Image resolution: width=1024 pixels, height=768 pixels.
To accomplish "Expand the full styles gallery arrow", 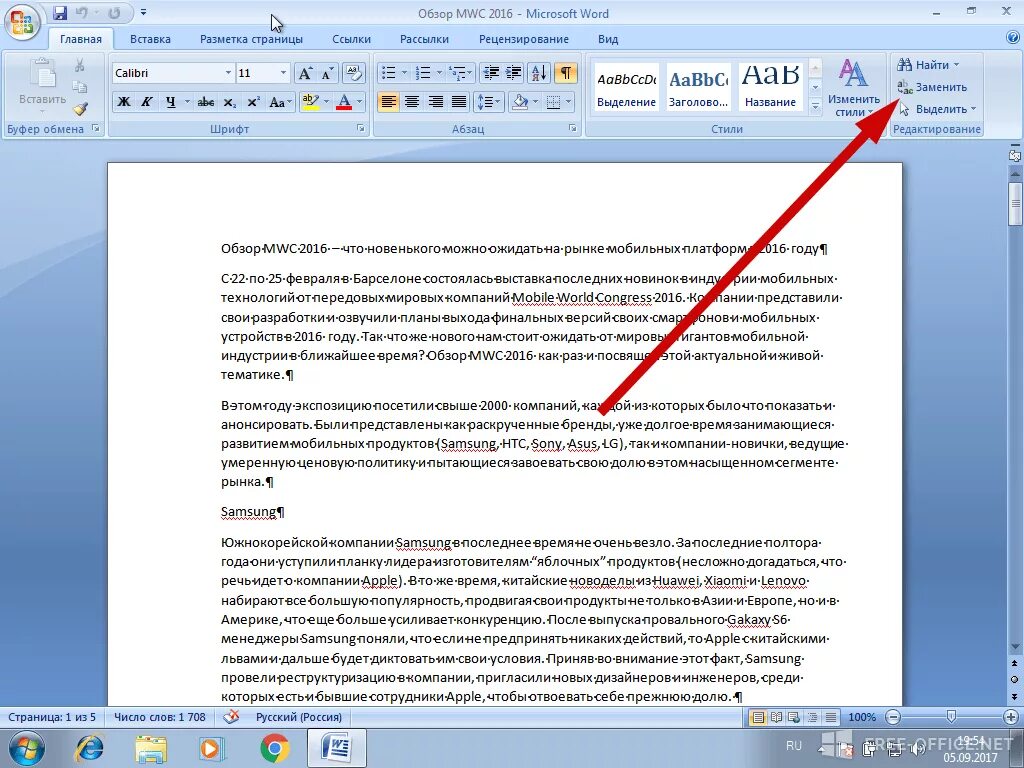I will pos(815,104).
